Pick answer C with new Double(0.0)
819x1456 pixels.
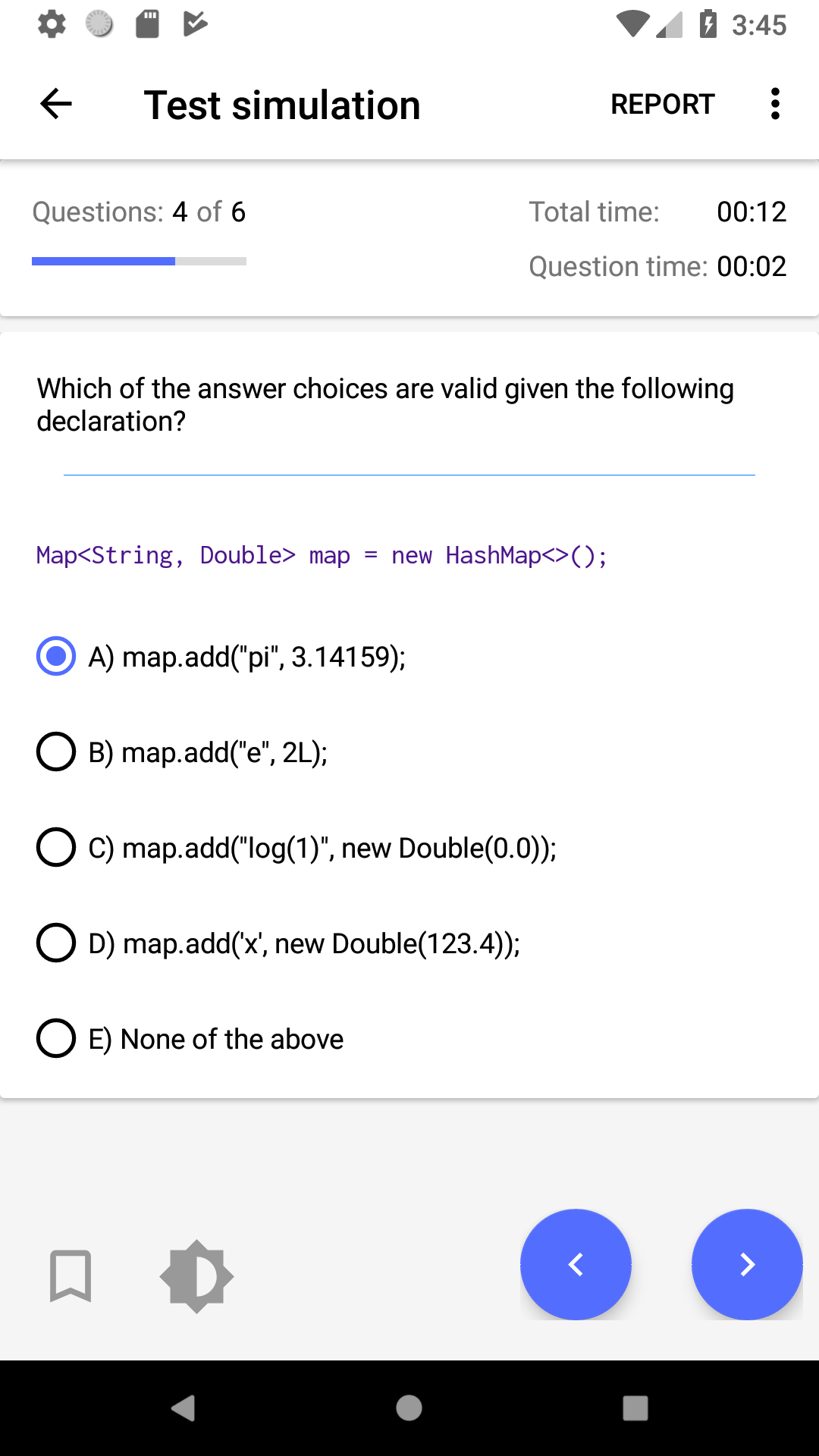(56, 847)
